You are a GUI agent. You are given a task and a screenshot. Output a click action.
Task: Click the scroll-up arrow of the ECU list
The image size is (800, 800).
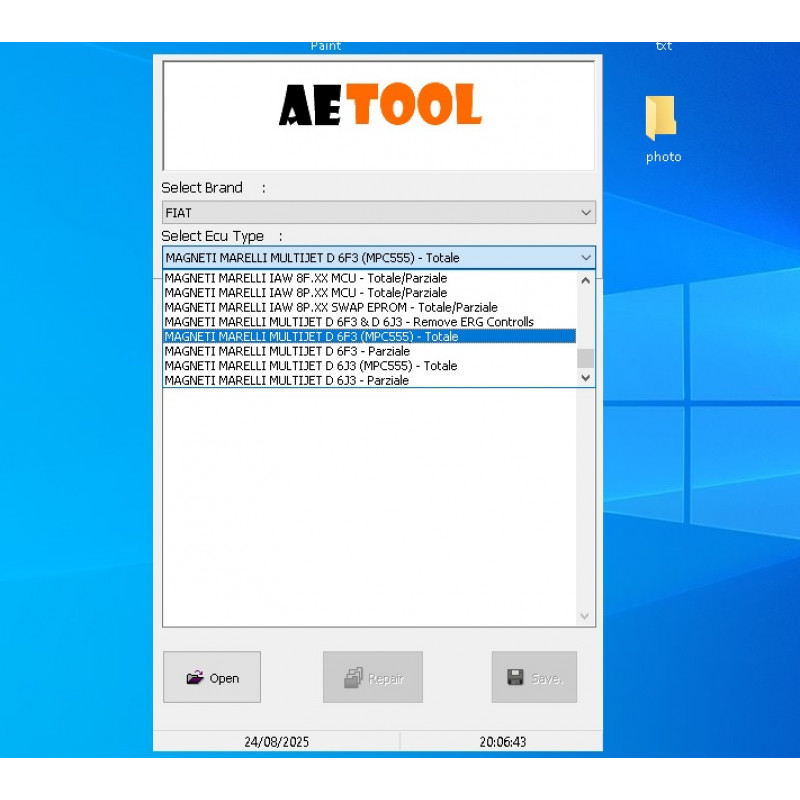pyautogui.click(x=585, y=280)
